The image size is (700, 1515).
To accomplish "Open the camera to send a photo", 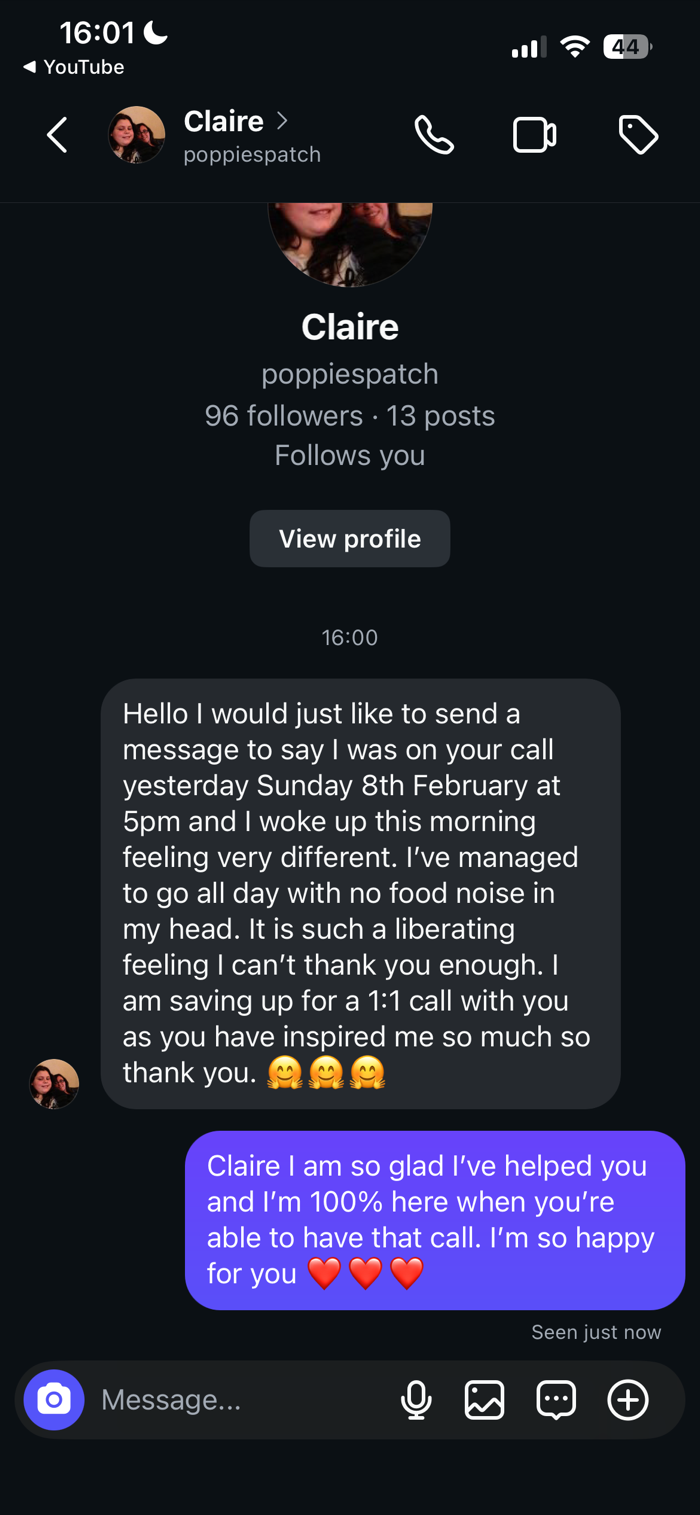I will 54,1398.
